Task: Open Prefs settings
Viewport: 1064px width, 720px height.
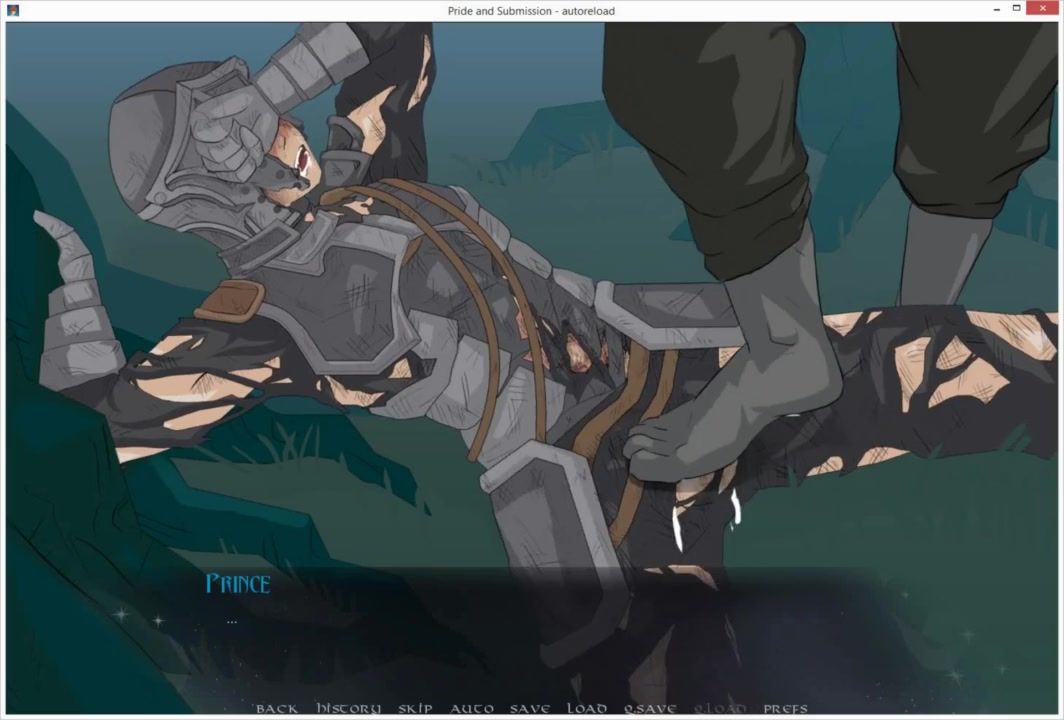Action: [x=785, y=708]
